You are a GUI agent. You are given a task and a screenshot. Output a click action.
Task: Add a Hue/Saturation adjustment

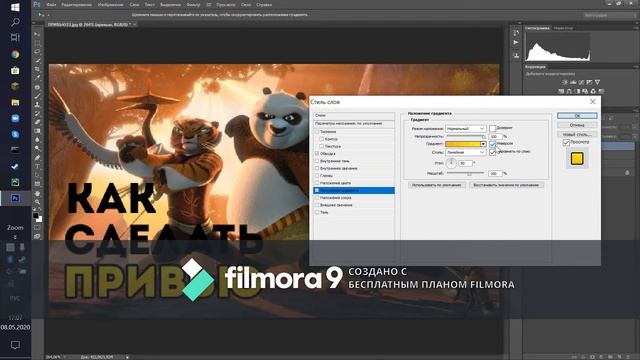pyautogui.click(x=562, y=91)
